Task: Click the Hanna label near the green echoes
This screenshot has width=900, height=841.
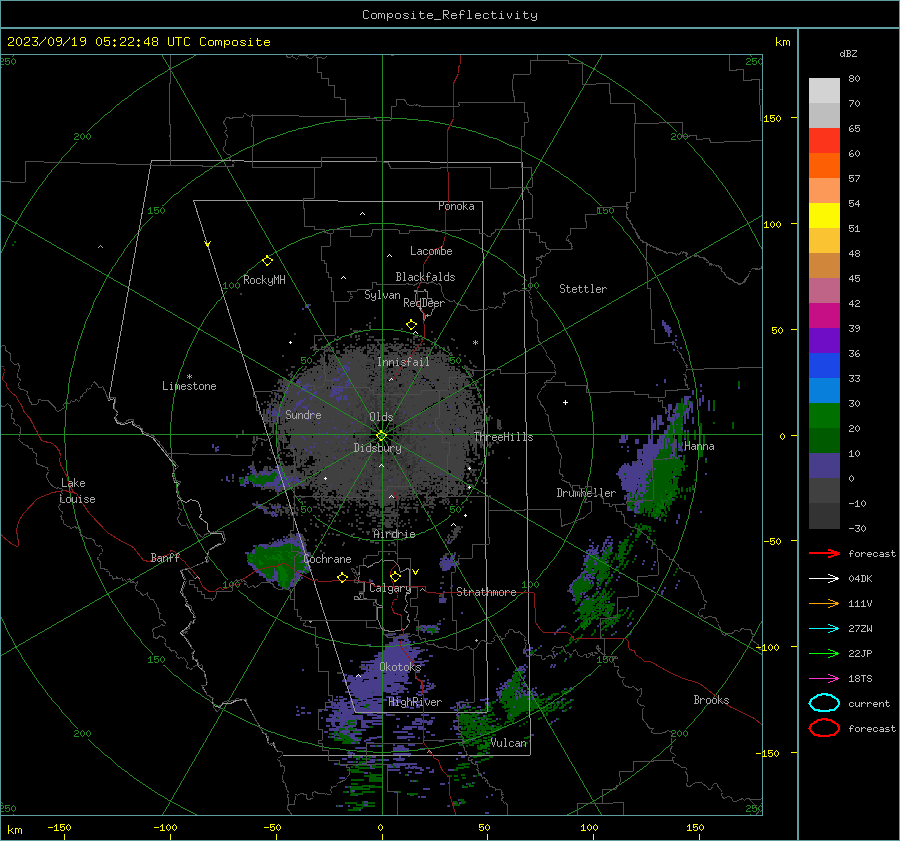Action: [x=699, y=446]
